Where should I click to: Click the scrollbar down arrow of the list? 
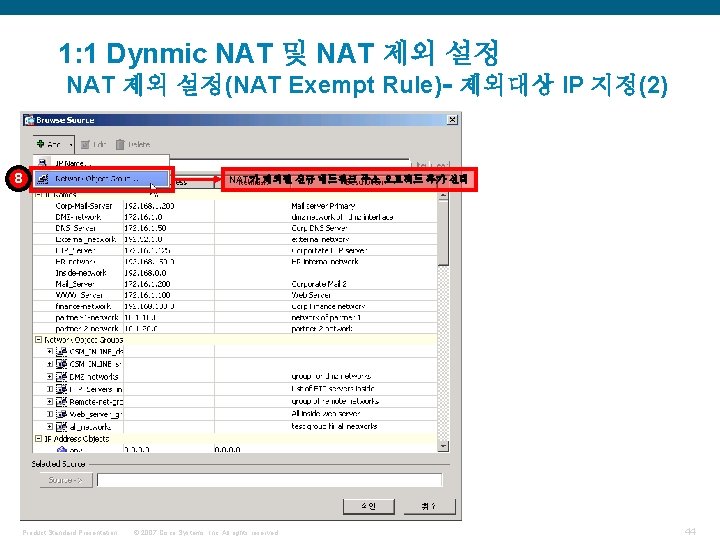coord(443,446)
